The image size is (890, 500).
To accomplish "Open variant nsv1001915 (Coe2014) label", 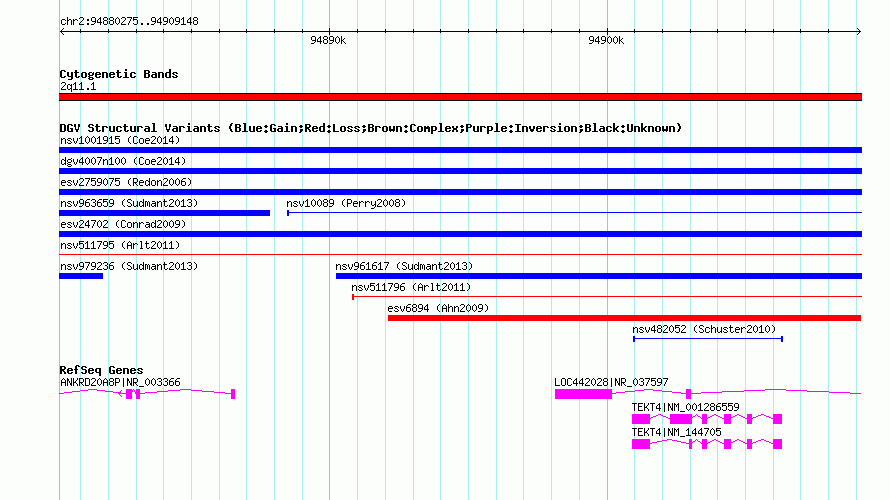I will [120, 140].
